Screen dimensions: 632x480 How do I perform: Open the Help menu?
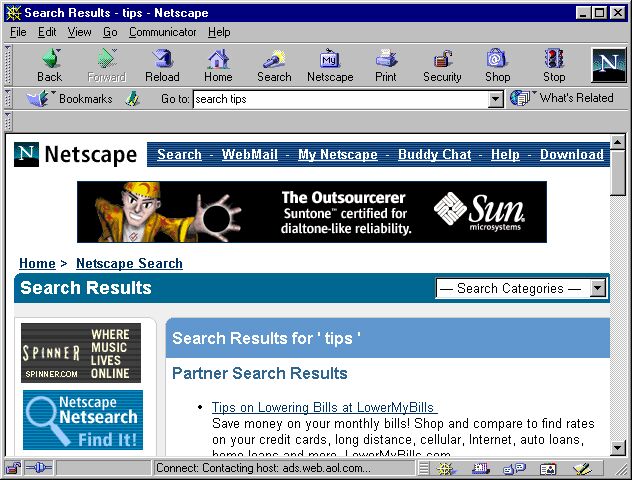219,32
